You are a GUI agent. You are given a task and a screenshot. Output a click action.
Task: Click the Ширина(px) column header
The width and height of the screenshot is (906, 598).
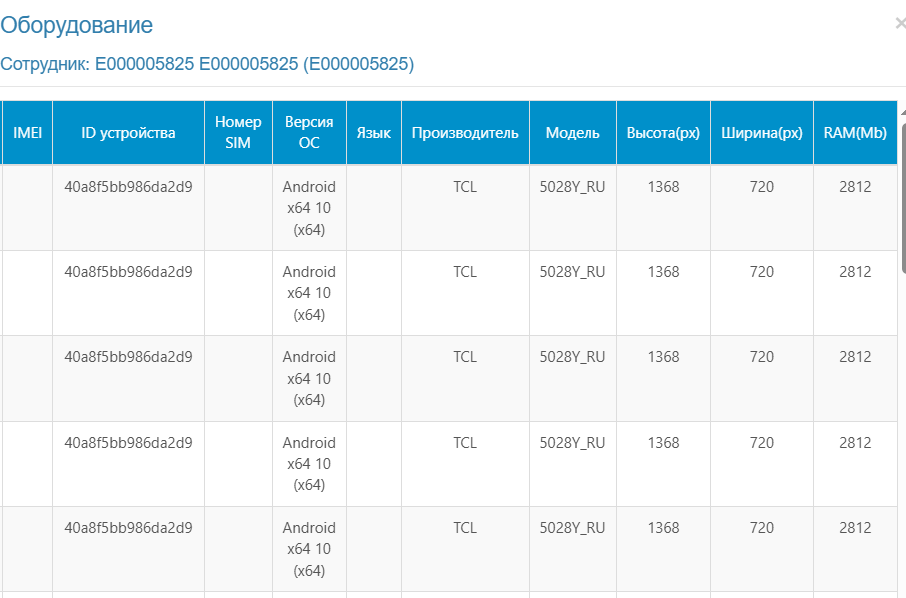pos(762,133)
